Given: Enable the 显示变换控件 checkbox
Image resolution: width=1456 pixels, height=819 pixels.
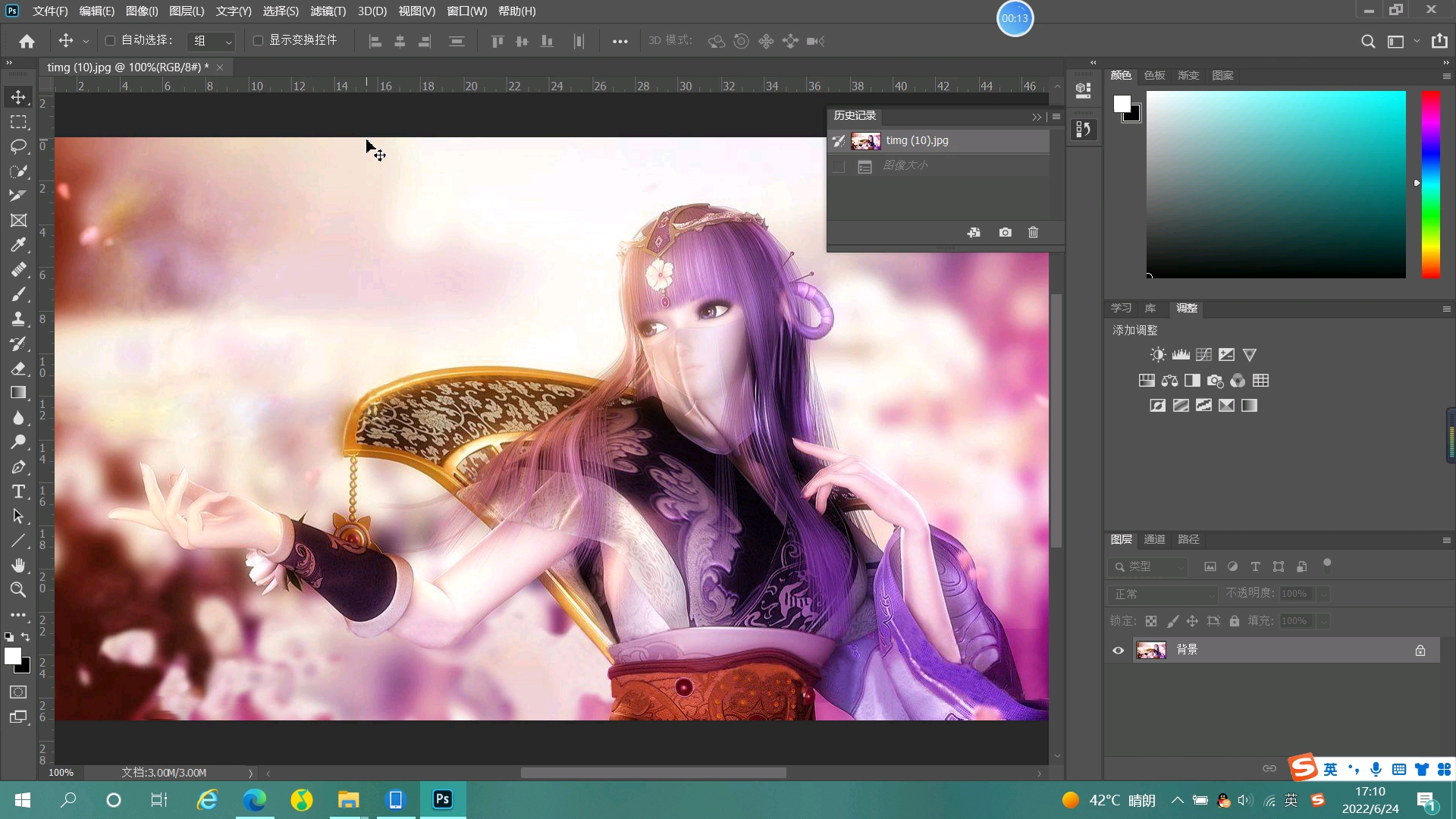Looking at the screenshot, I should click(x=258, y=40).
